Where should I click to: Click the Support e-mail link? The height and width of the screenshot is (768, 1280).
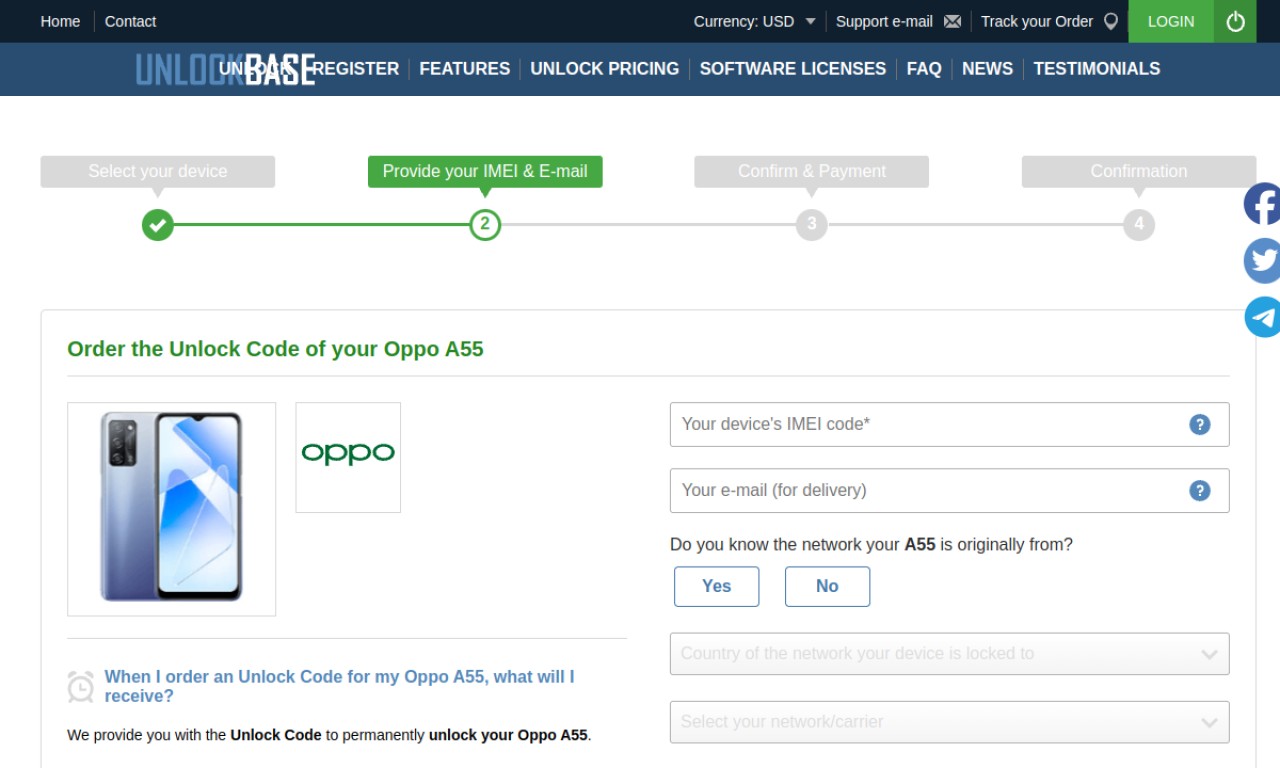(x=884, y=21)
